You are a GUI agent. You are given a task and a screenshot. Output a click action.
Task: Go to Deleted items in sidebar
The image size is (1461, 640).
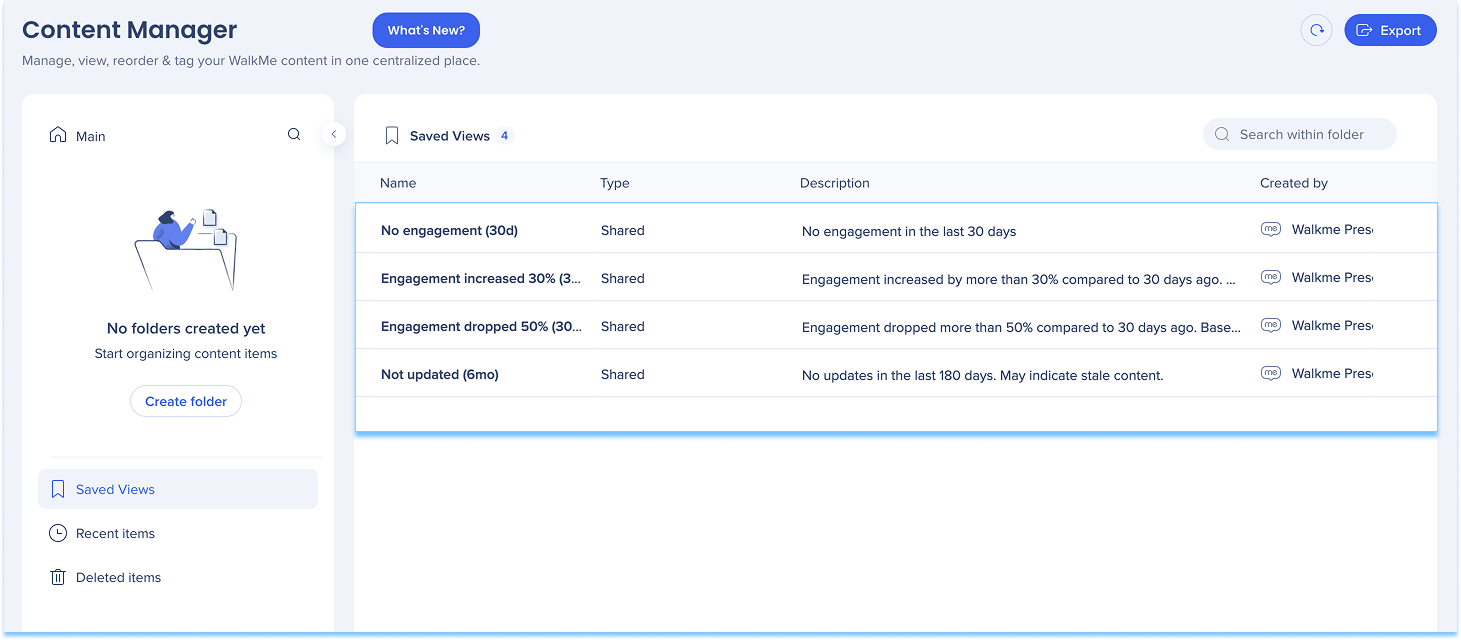[118, 577]
